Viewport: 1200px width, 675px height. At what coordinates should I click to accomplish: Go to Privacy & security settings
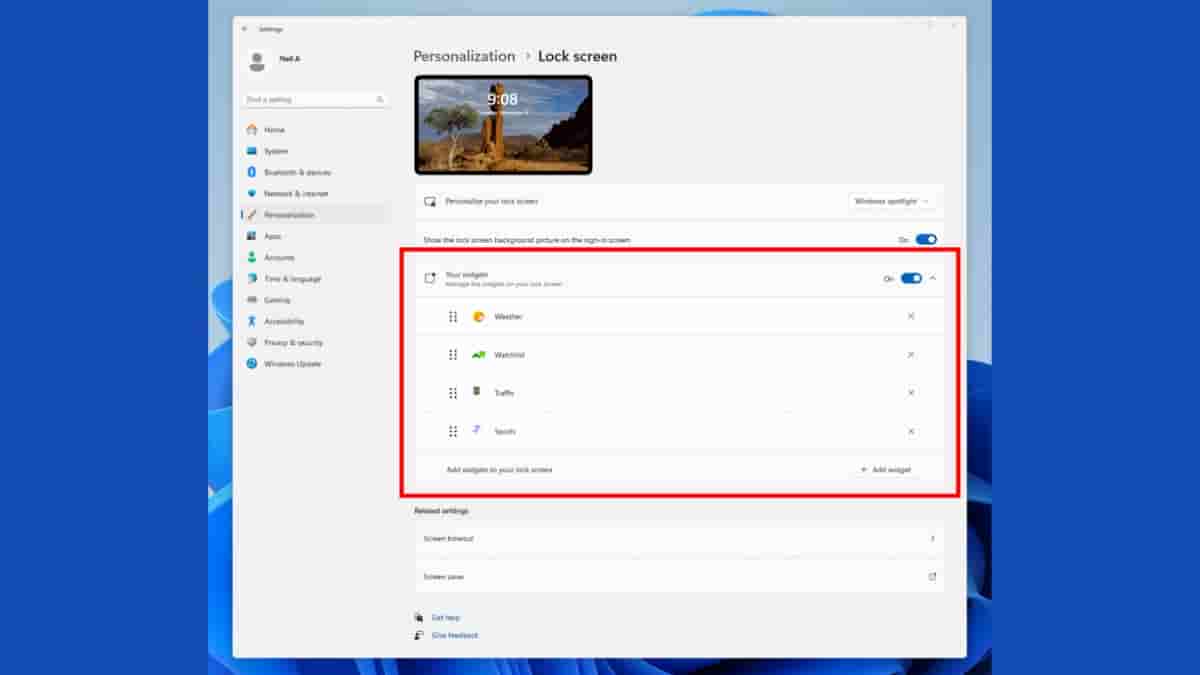[293, 343]
